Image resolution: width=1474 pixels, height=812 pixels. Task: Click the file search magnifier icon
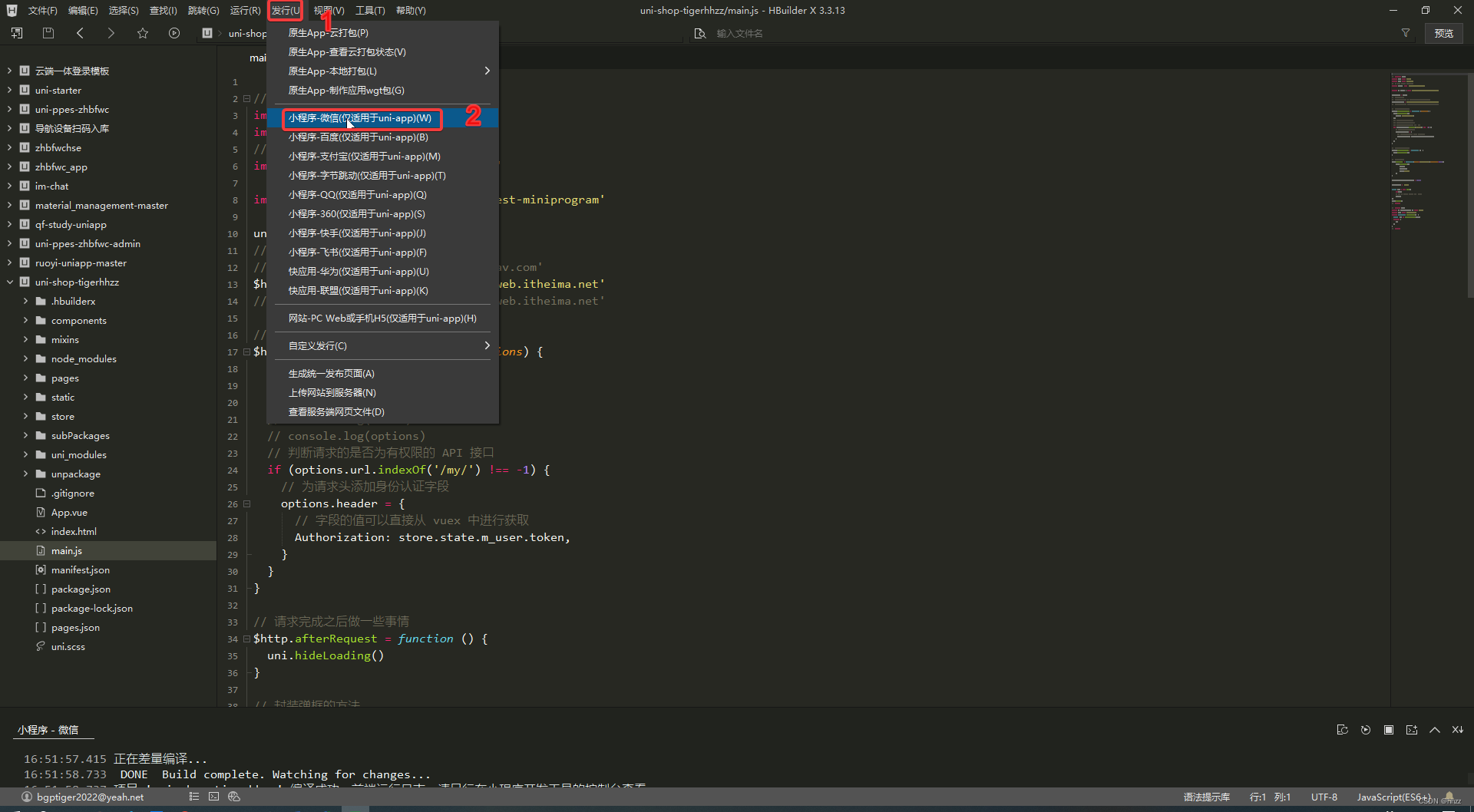pos(699,33)
